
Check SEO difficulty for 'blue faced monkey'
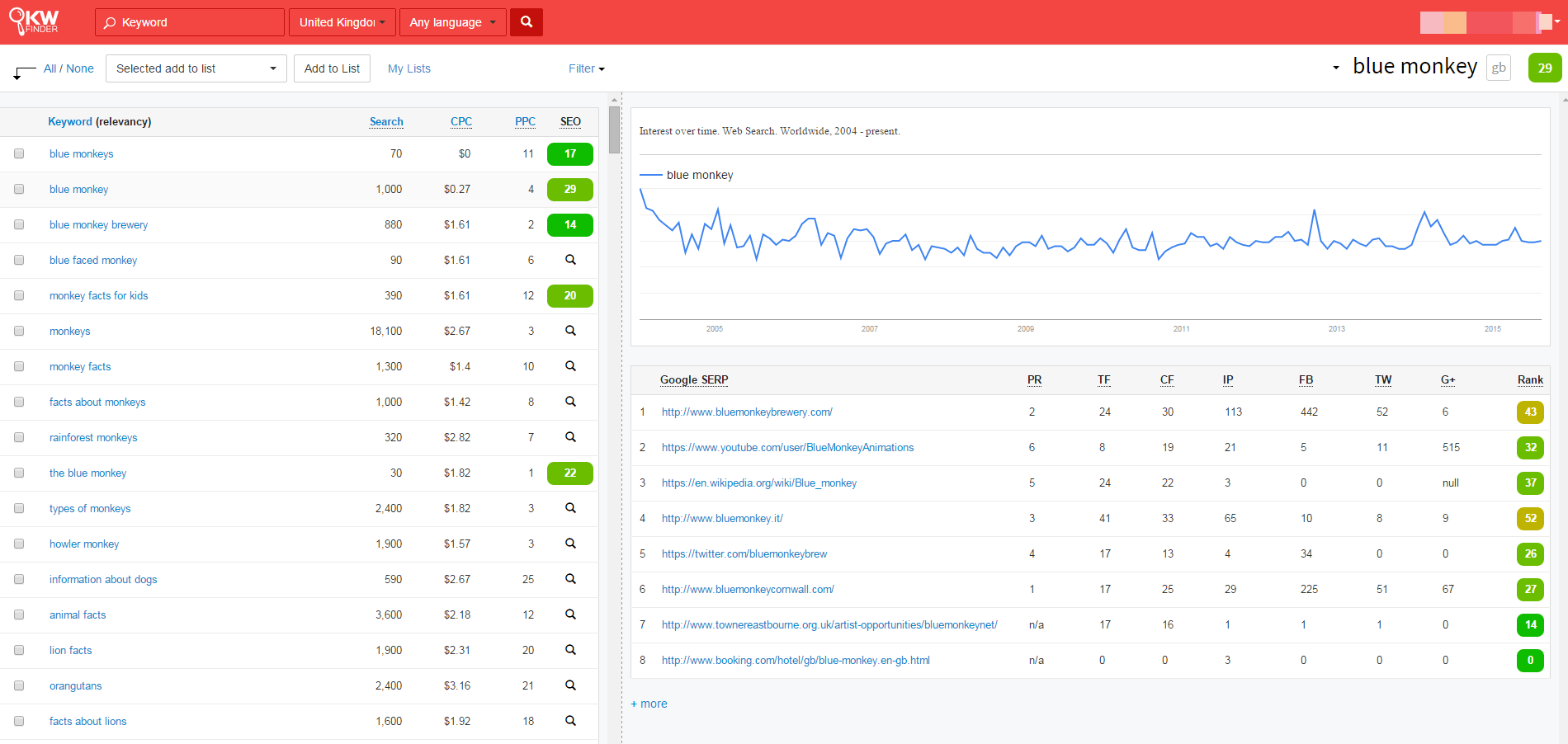569,260
